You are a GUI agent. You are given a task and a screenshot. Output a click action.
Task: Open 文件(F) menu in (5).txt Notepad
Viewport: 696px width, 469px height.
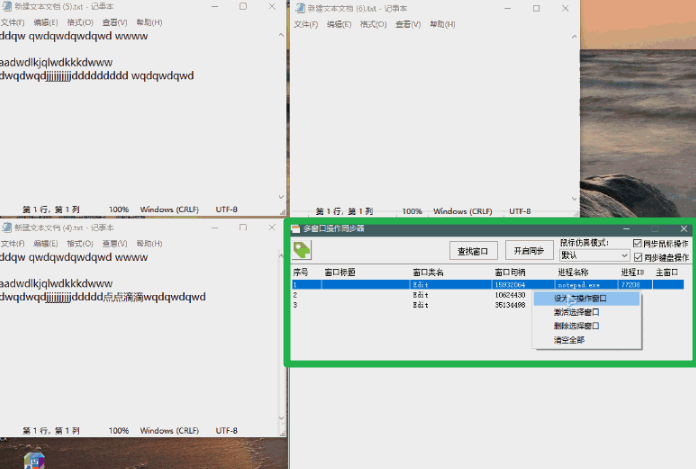[12, 22]
